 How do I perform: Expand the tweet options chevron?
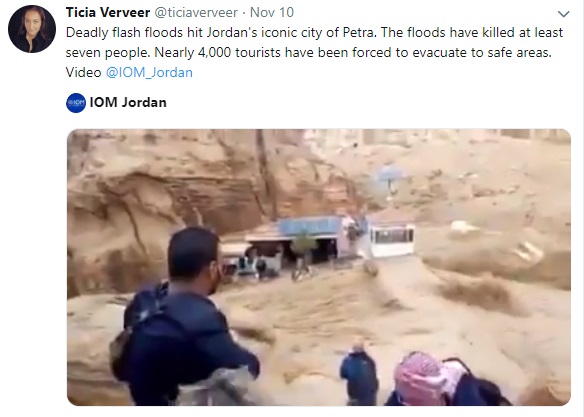564,14
